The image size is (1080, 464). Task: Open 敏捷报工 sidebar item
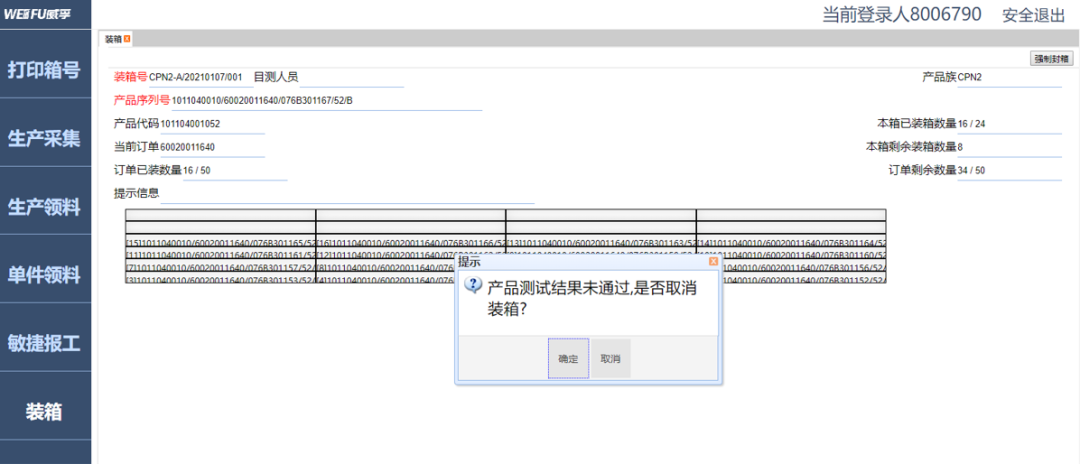[45, 343]
